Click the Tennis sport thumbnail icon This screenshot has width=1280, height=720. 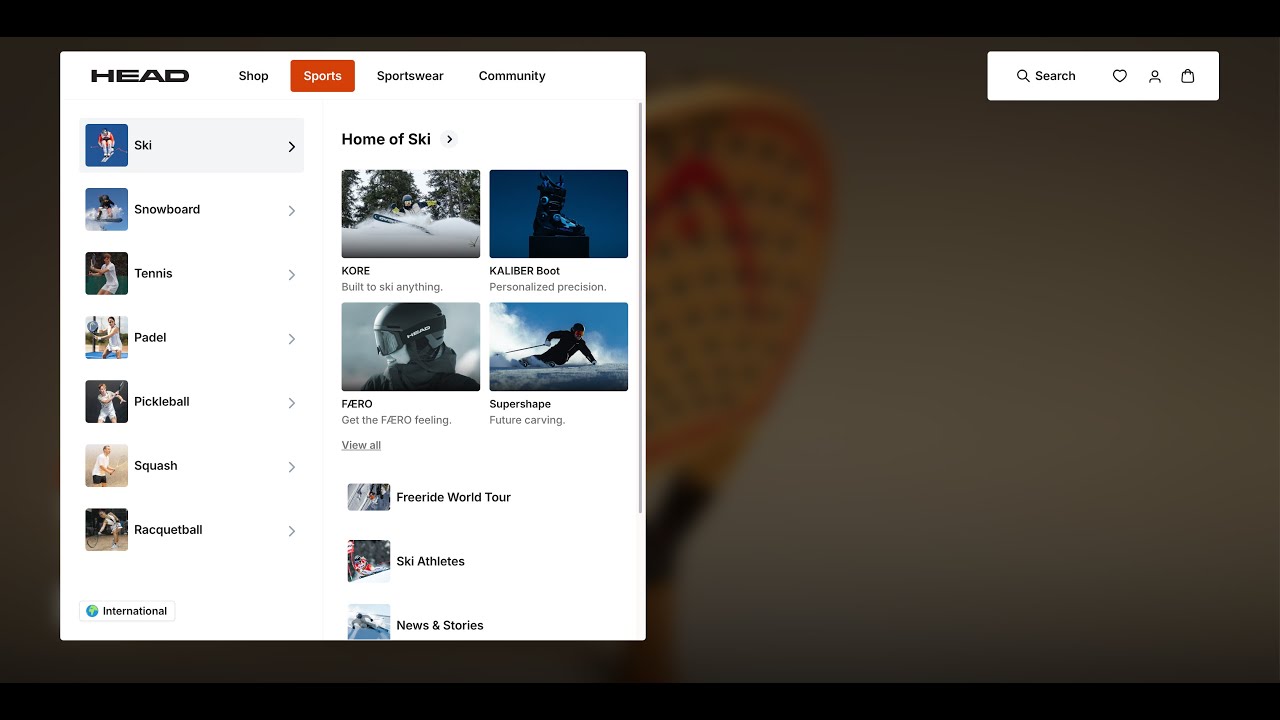pos(106,273)
